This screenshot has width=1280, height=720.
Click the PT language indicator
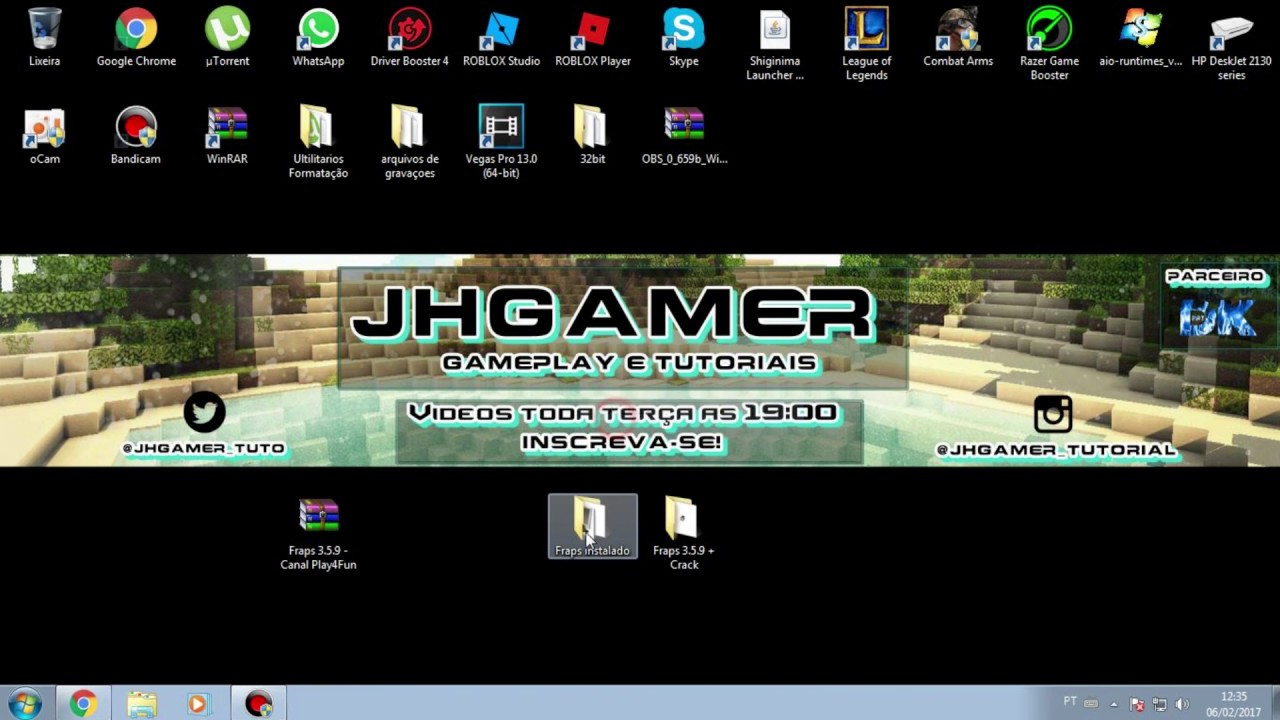[1070, 702]
